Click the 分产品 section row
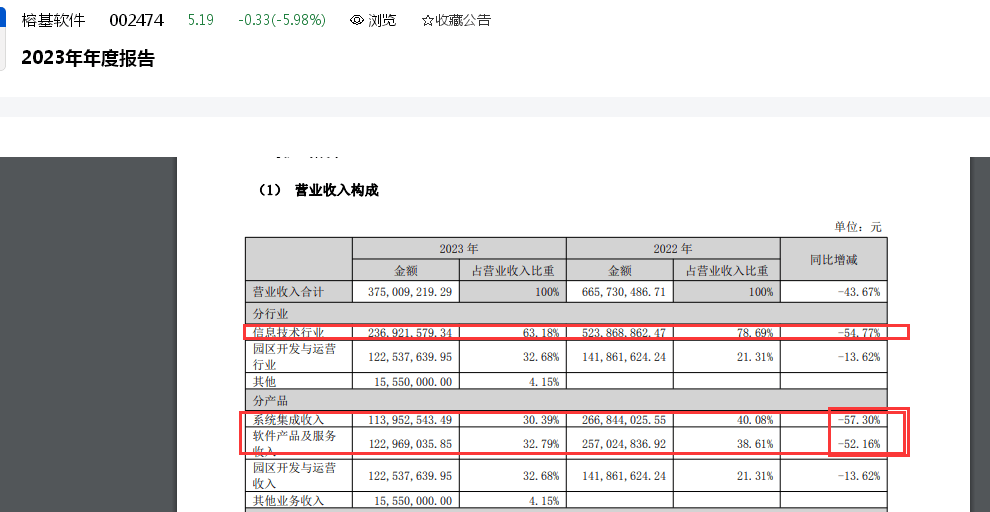990x512 pixels. coord(566,401)
